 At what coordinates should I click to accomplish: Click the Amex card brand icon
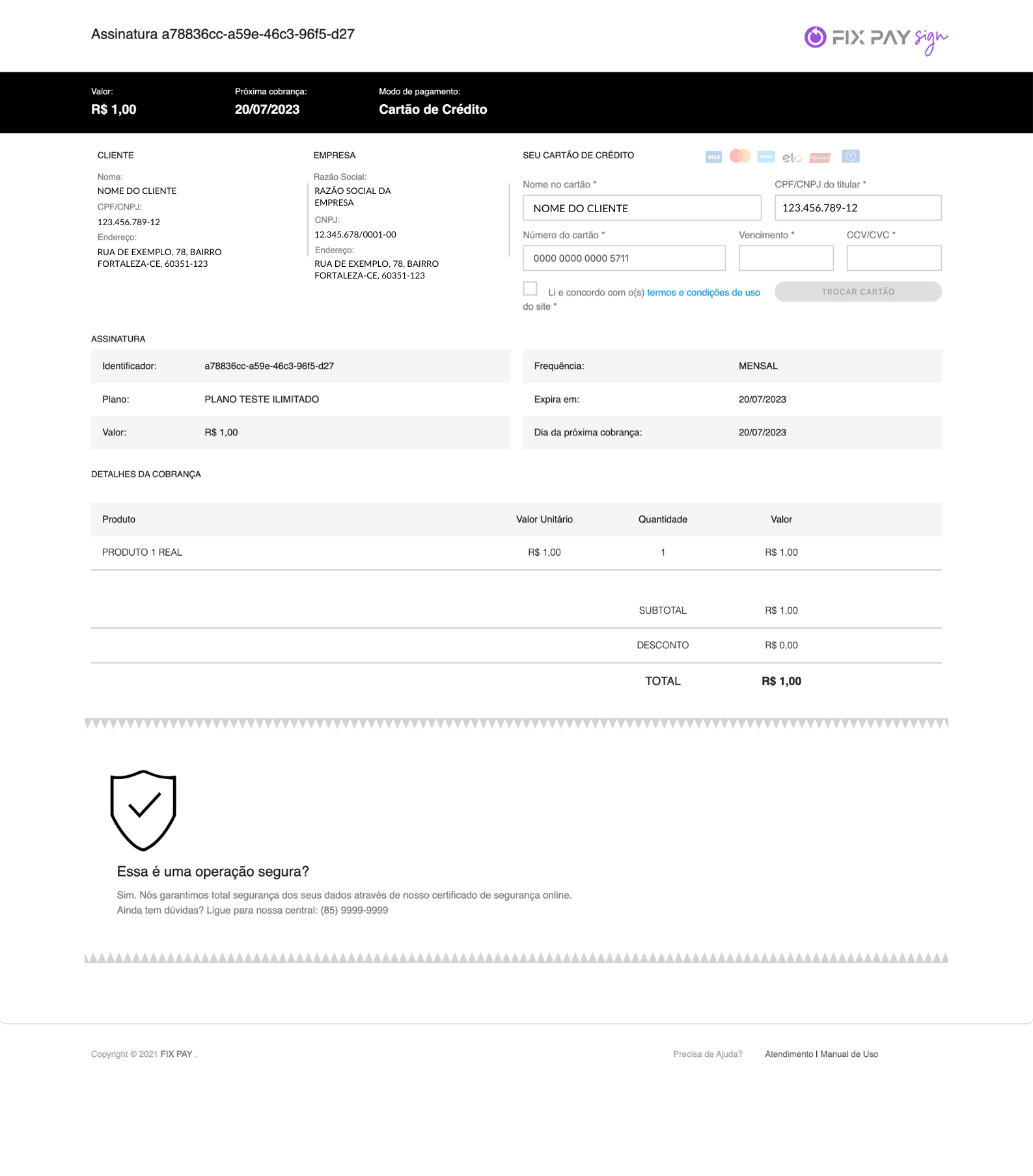[766, 157]
